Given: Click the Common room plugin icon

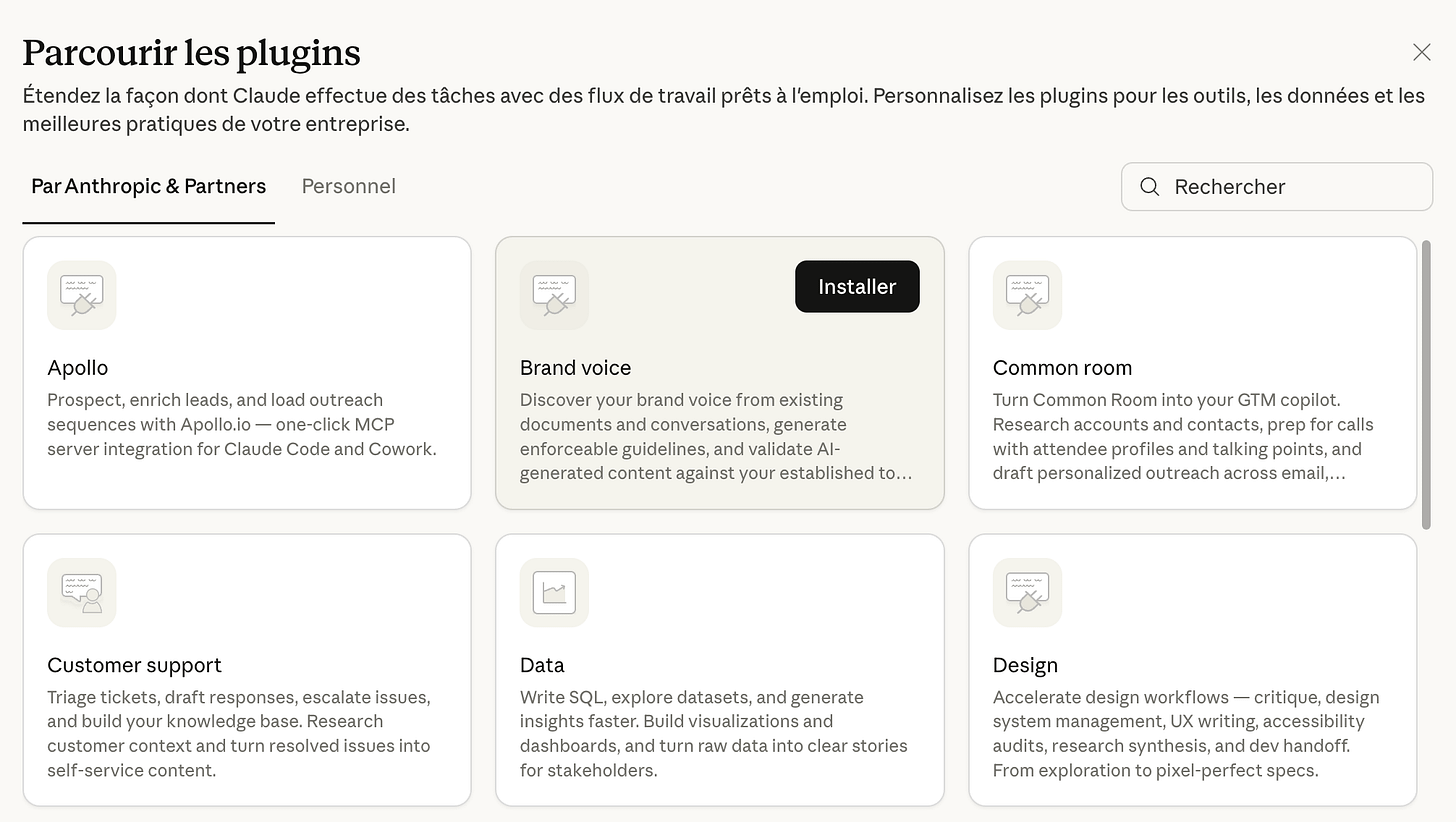Looking at the screenshot, I should click(1027, 295).
